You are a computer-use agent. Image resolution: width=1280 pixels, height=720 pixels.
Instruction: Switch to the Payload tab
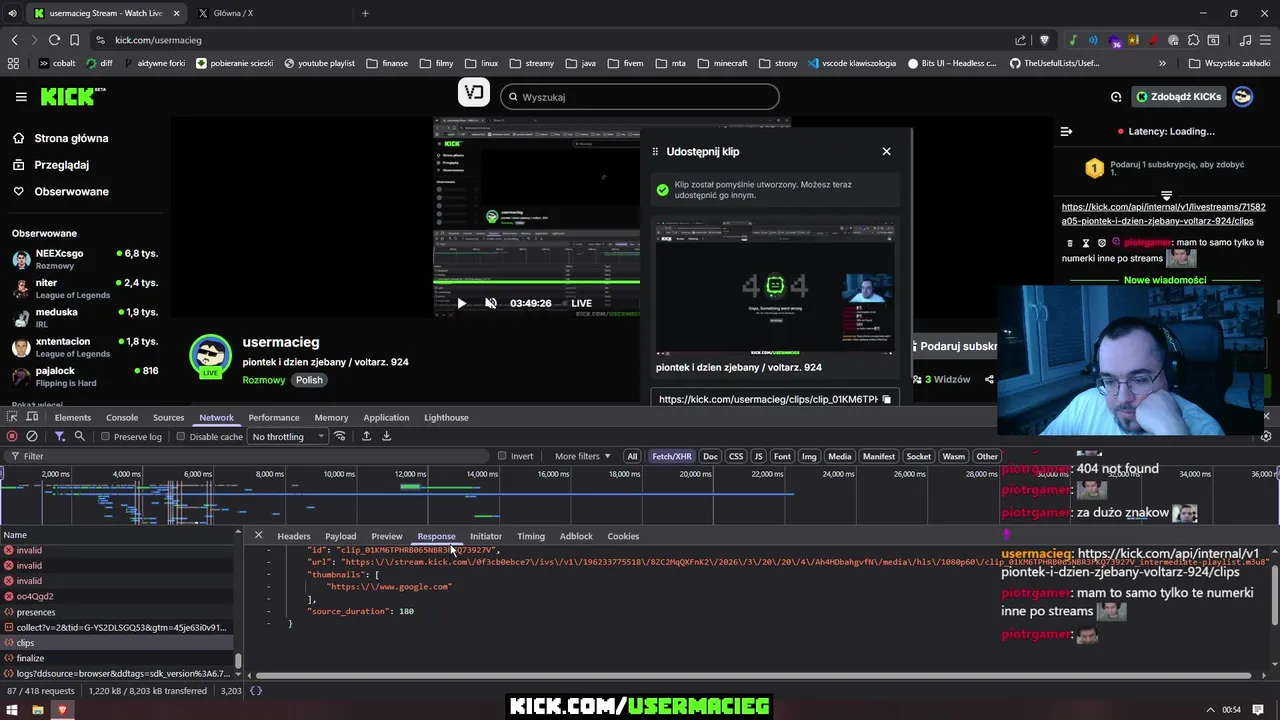click(340, 536)
